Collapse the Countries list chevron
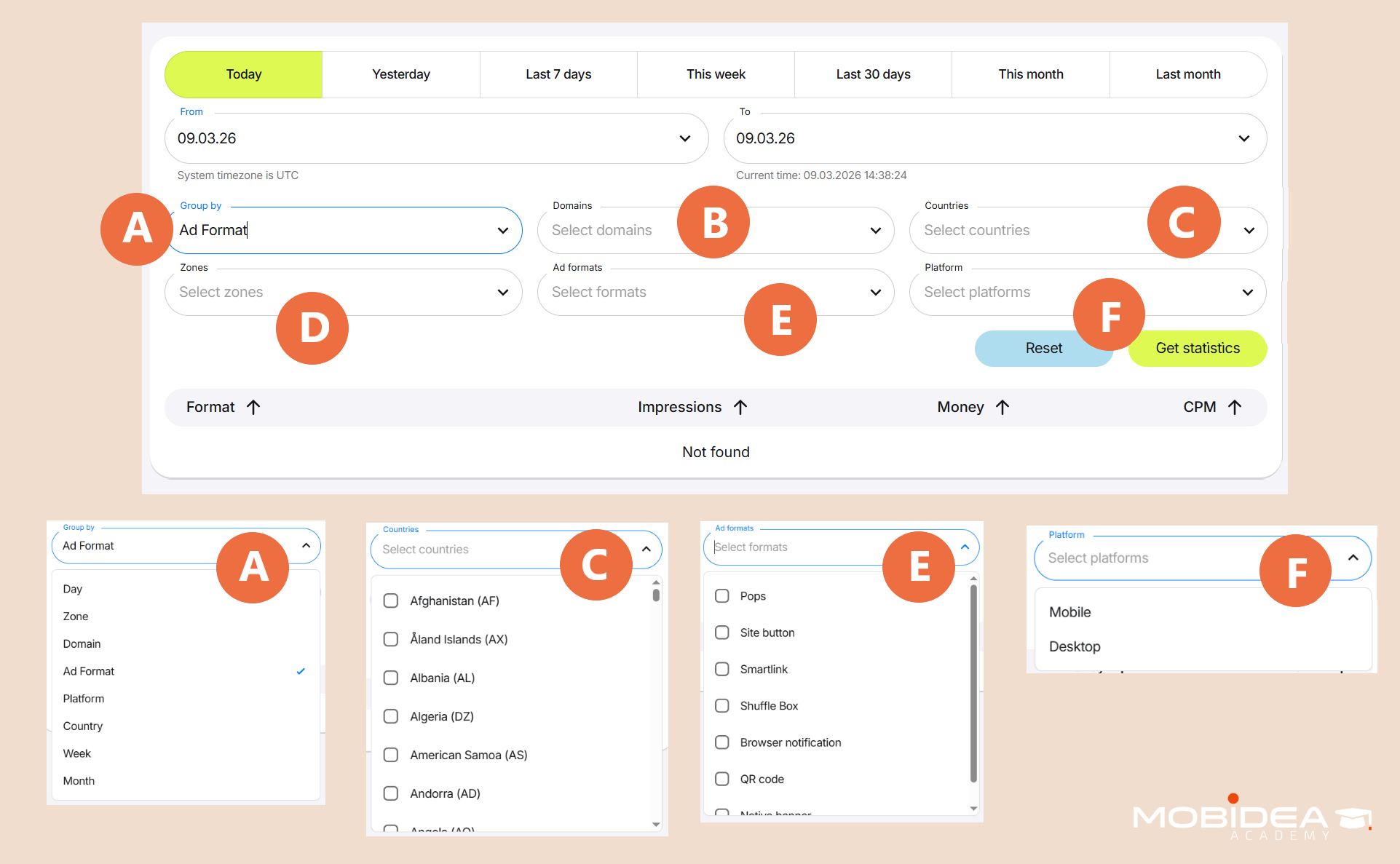 pos(646,549)
